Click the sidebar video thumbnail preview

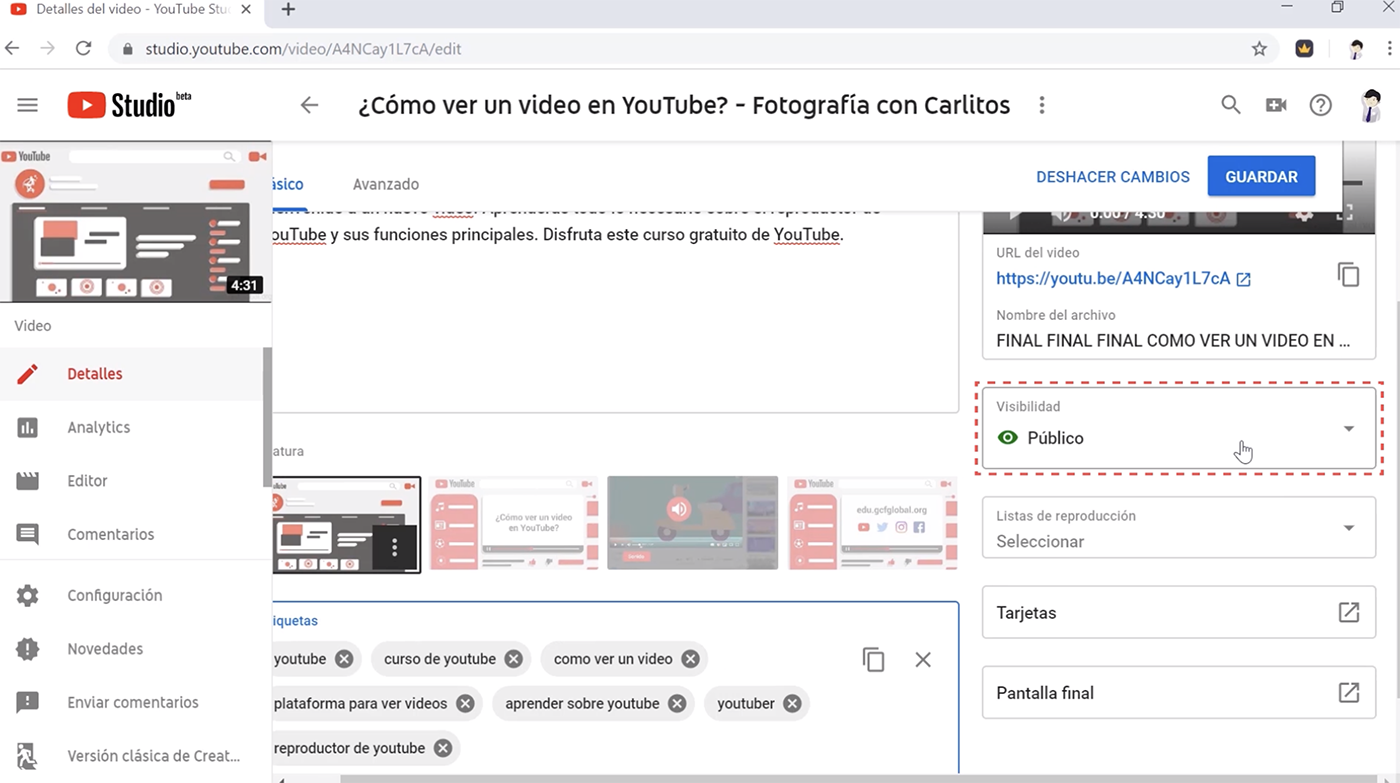(x=135, y=222)
